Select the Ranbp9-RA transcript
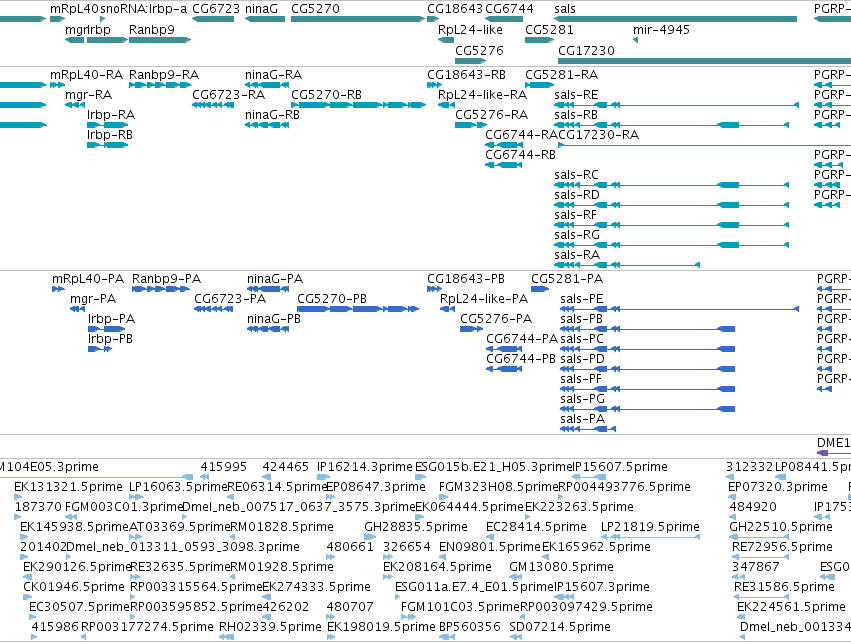The image size is (851, 642). pos(160,85)
